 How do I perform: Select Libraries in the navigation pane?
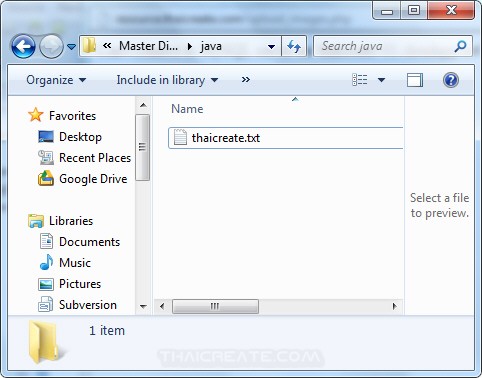[71, 221]
